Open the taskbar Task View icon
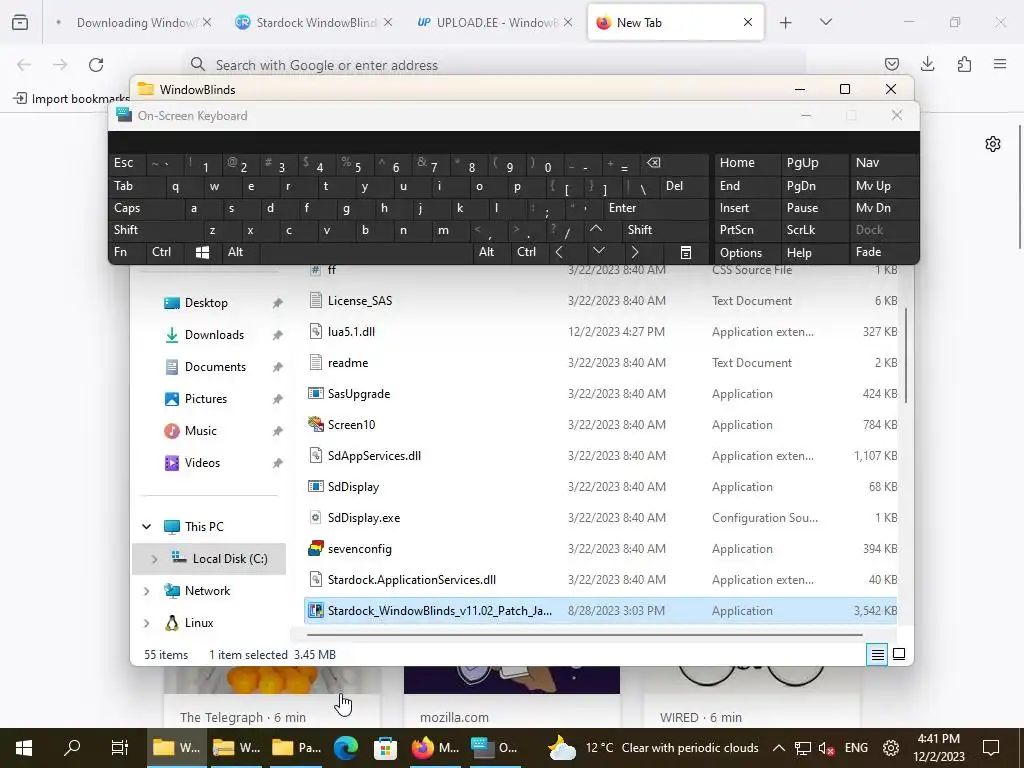The height and width of the screenshot is (768, 1024). [x=120, y=748]
